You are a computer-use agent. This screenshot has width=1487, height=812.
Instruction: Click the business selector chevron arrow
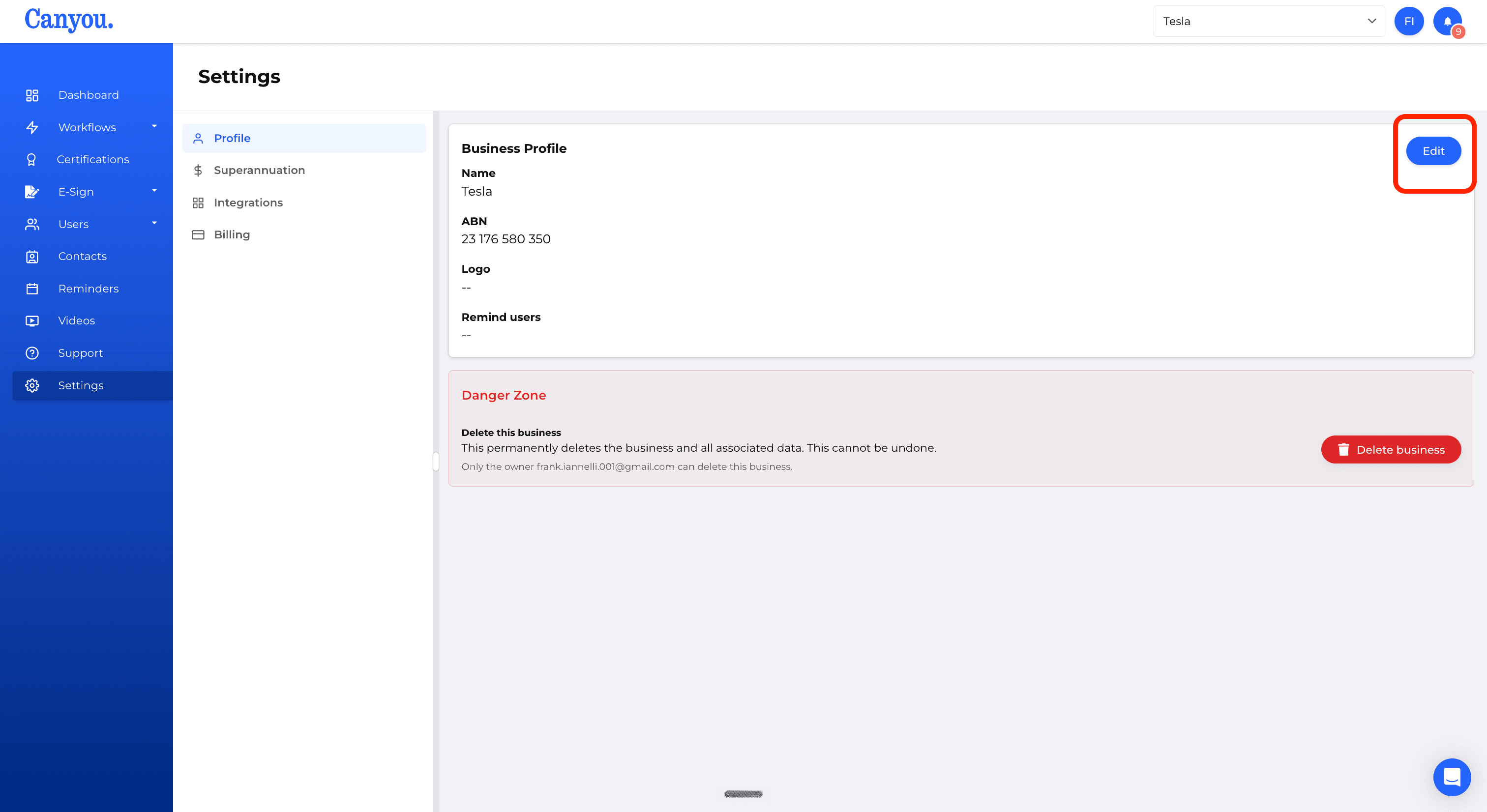(1371, 21)
